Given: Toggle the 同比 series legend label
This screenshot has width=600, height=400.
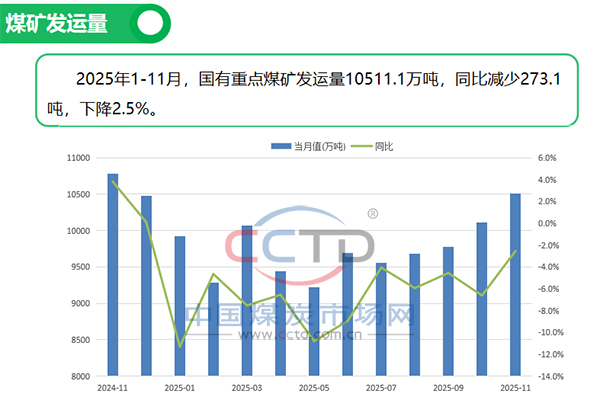Looking at the screenshot, I should 384,147.
